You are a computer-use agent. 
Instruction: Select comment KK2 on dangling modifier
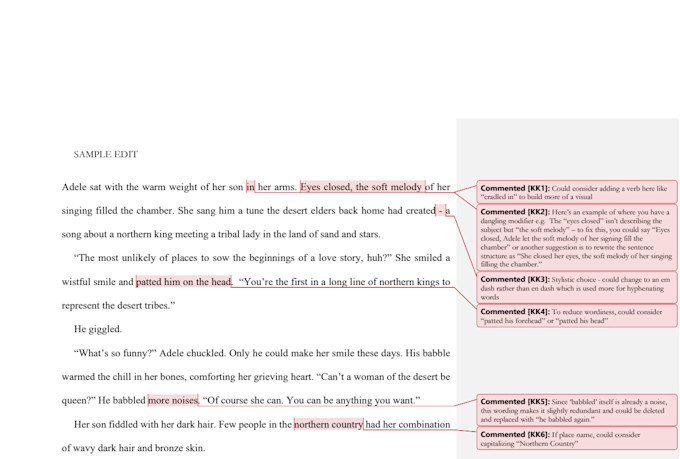pos(576,238)
